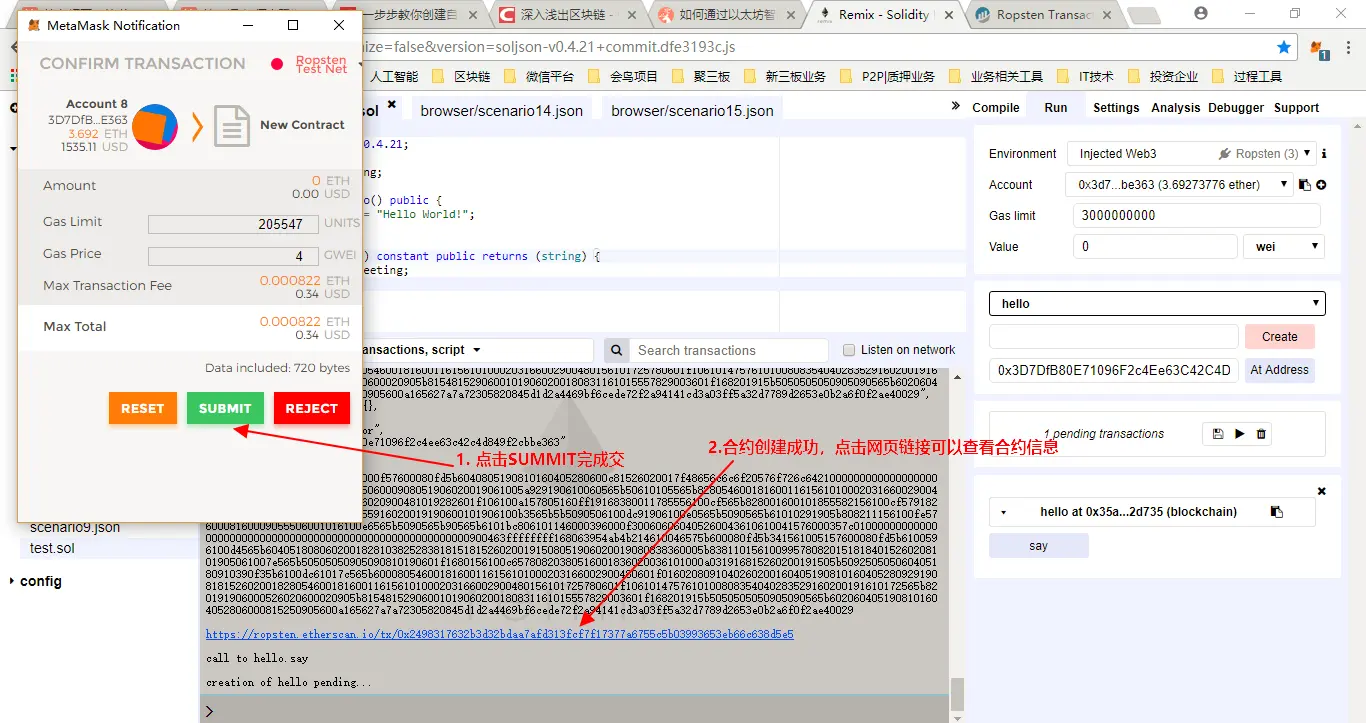Open the Analysis tab
This screenshot has height=723, width=1366.
(1175, 107)
